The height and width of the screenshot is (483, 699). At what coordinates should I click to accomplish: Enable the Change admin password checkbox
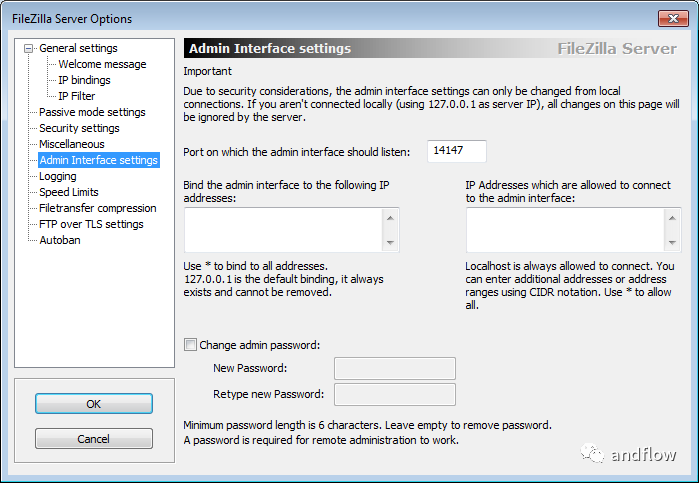pos(190,345)
